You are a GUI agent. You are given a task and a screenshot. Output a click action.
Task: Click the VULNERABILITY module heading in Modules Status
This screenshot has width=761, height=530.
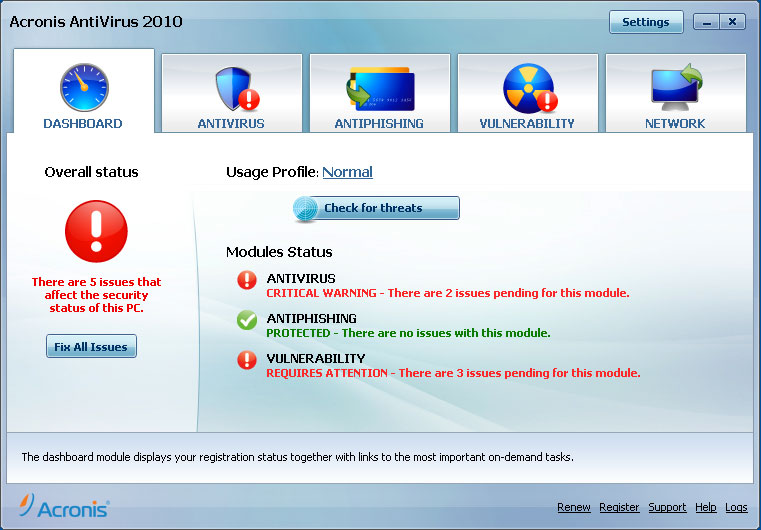(x=316, y=358)
